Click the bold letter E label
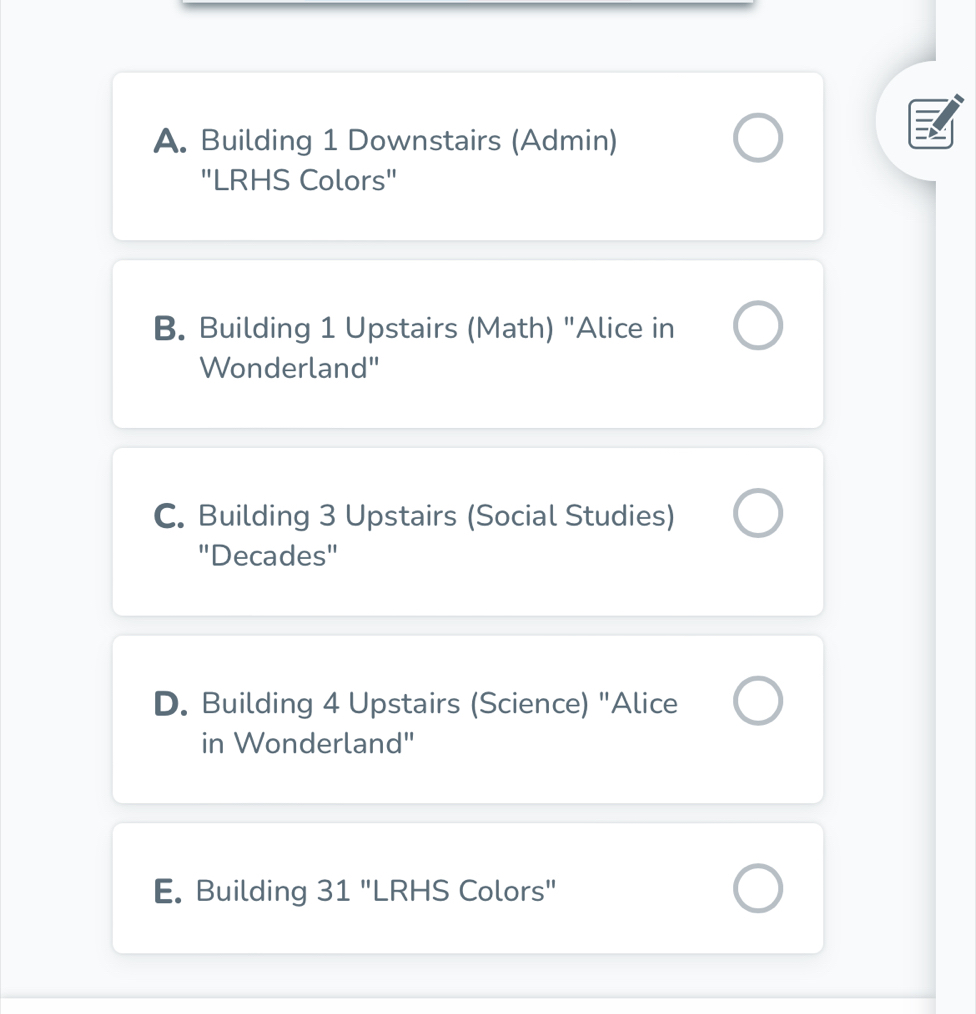976x1014 pixels. click(167, 891)
